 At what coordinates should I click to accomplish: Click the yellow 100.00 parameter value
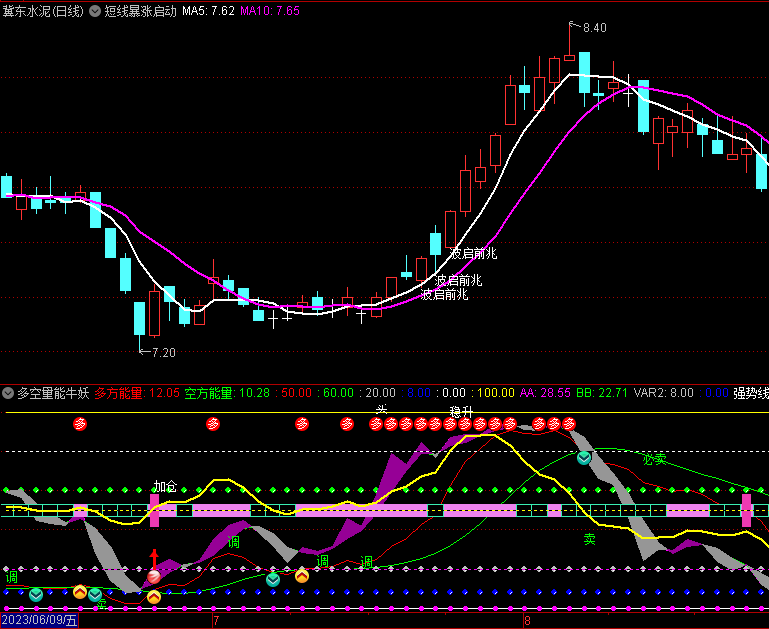pyautogui.click(x=496, y=393)
